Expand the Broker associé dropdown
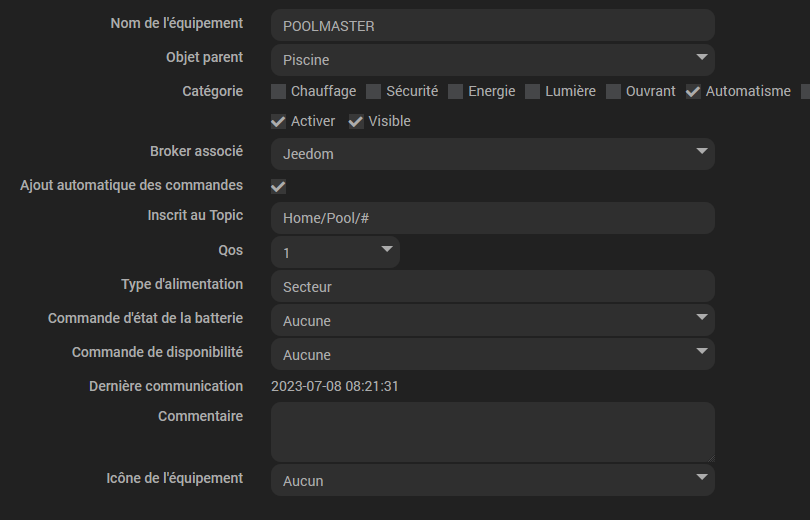Image resolution: width=810 pixels, height=520 pixels. [492, 154]
